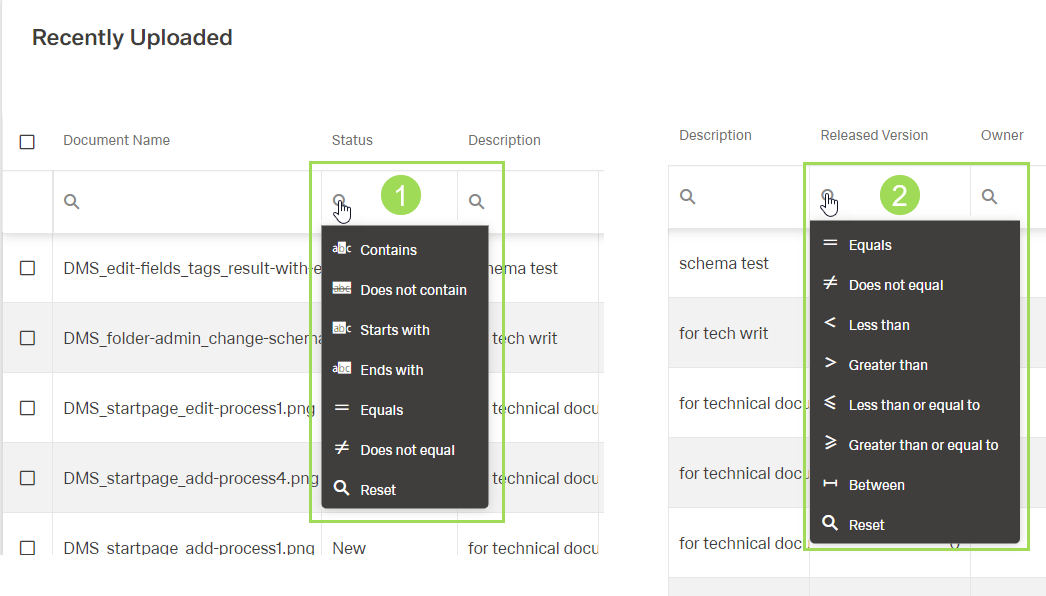Click search icon under Owner column

(x=989, y=197)
